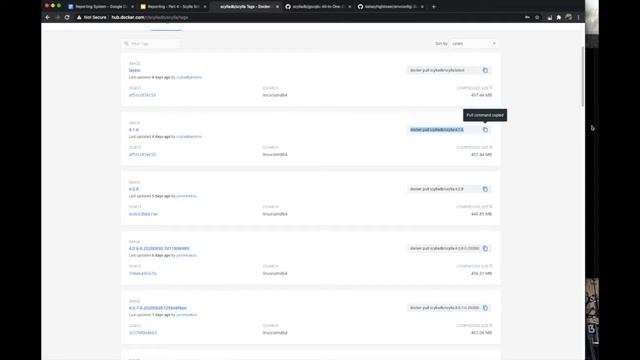Open the browser extensions puzzle icon
The width and height of the screenshot is (640, 360).
click(x=559, y=17)
